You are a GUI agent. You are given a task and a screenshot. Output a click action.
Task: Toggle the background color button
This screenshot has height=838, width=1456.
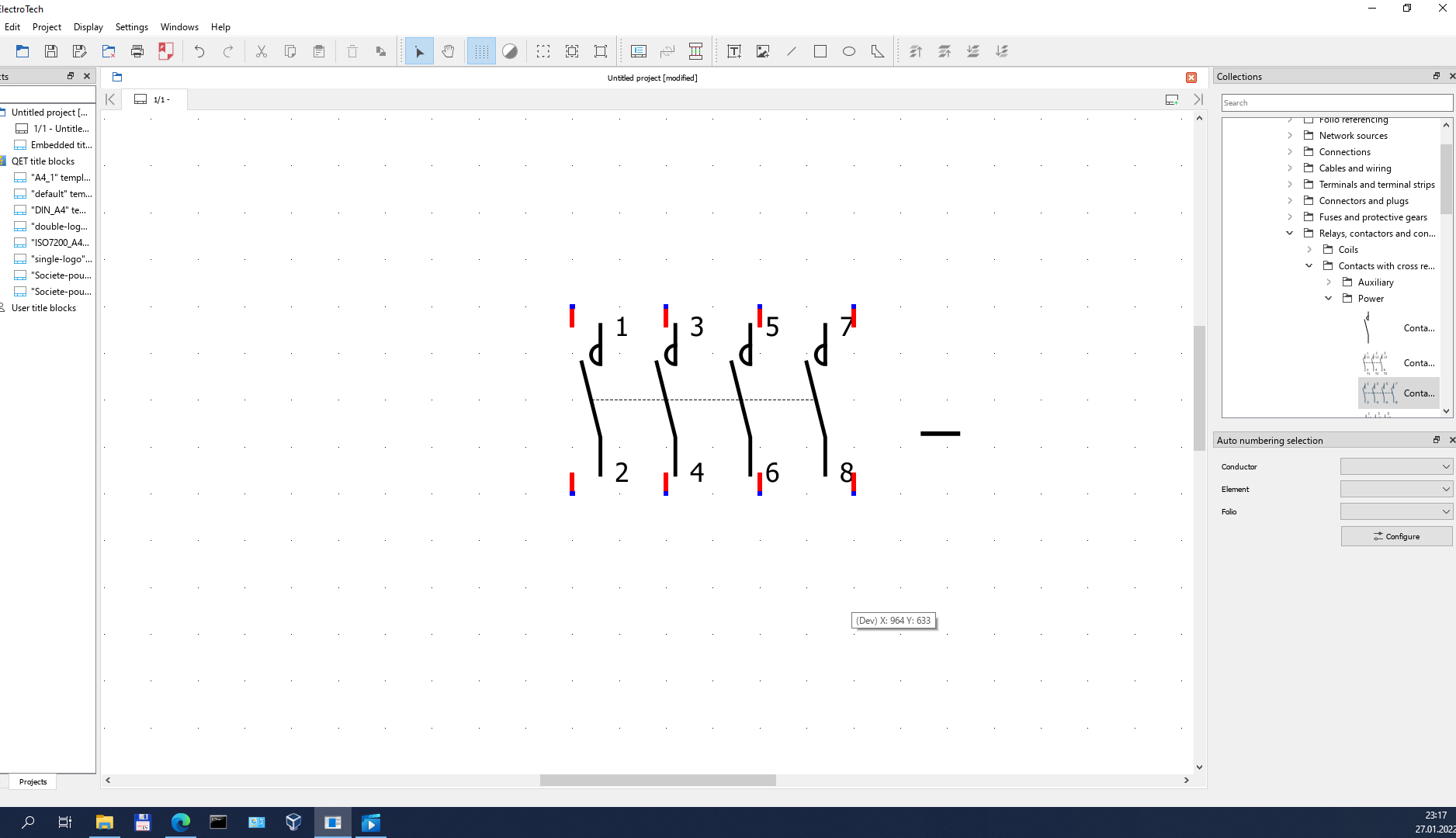click(510, 51)
